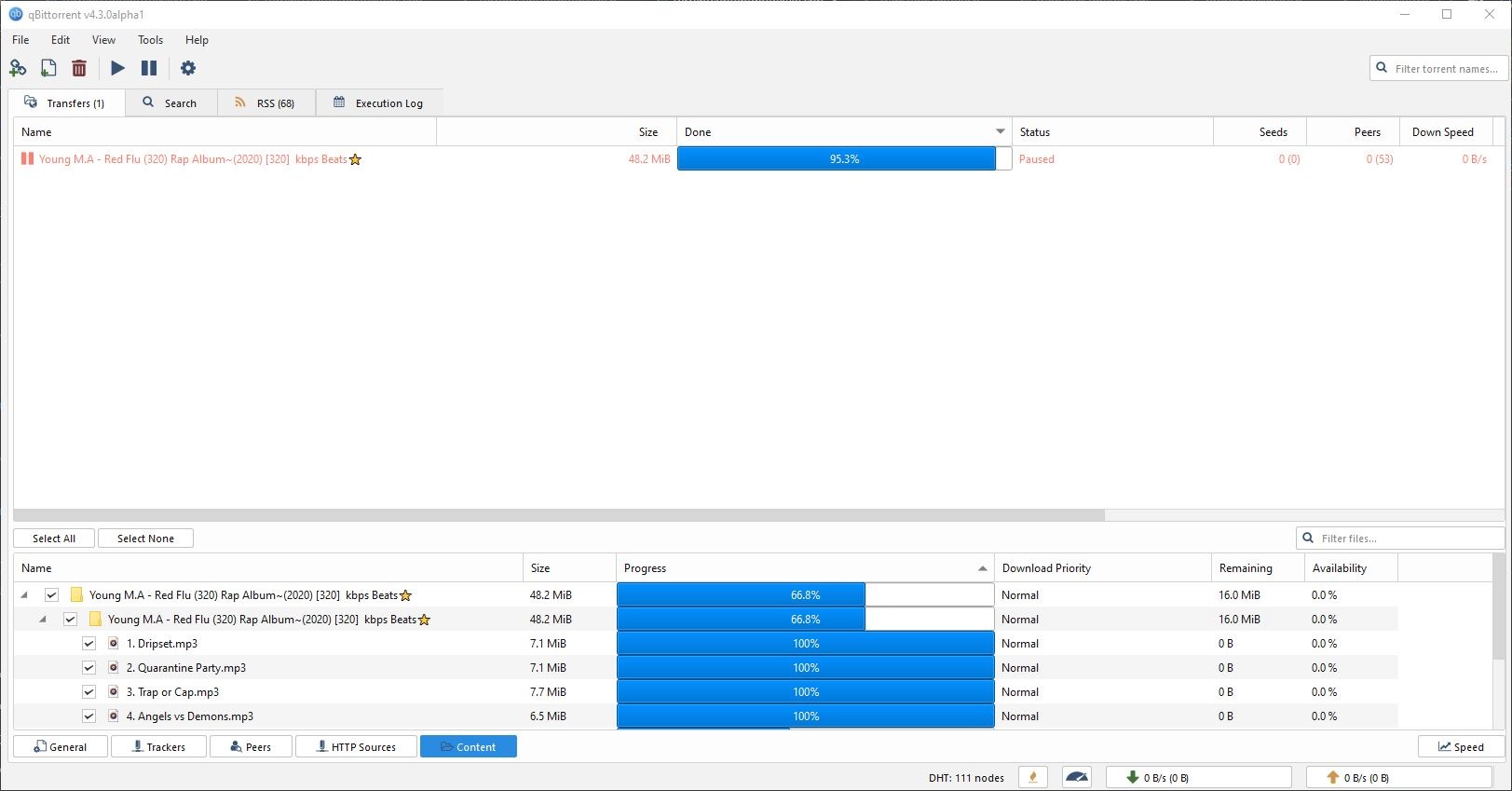The height and width of the screenshot is (791, 1512).
Task: Click the flame icon in status bar
Action: click(x=1032, y=777)
